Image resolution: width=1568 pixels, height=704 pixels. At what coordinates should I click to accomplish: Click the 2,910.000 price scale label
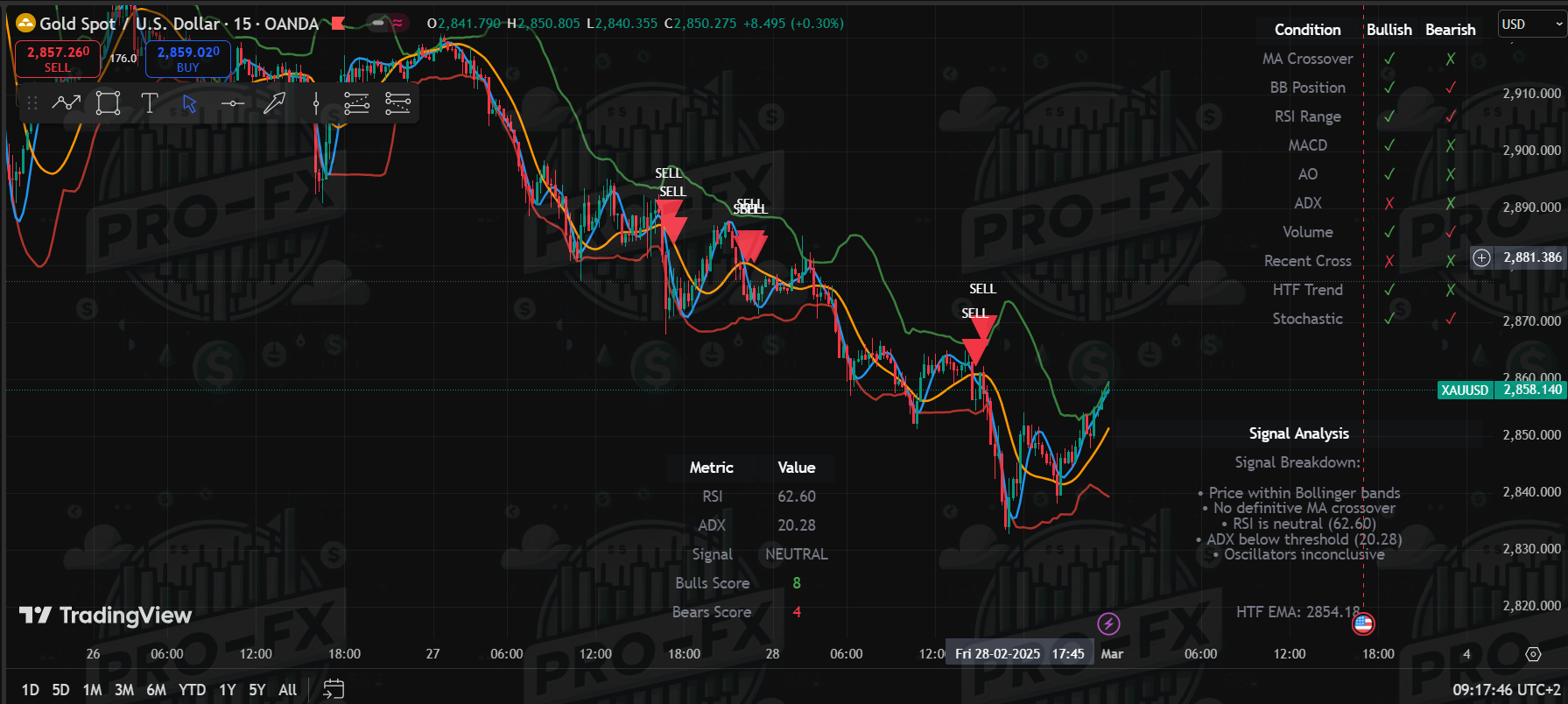1531,94
